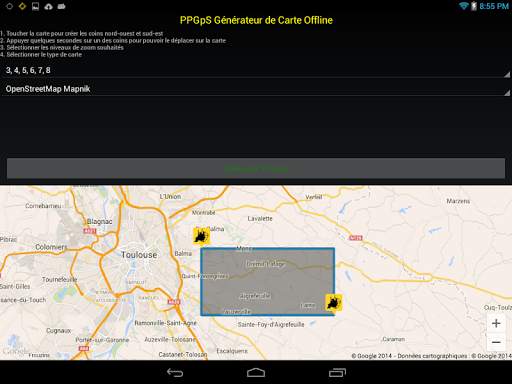Tap the Balma label on the map
This screenshot has height=384, width=512.
coord(183,254)
